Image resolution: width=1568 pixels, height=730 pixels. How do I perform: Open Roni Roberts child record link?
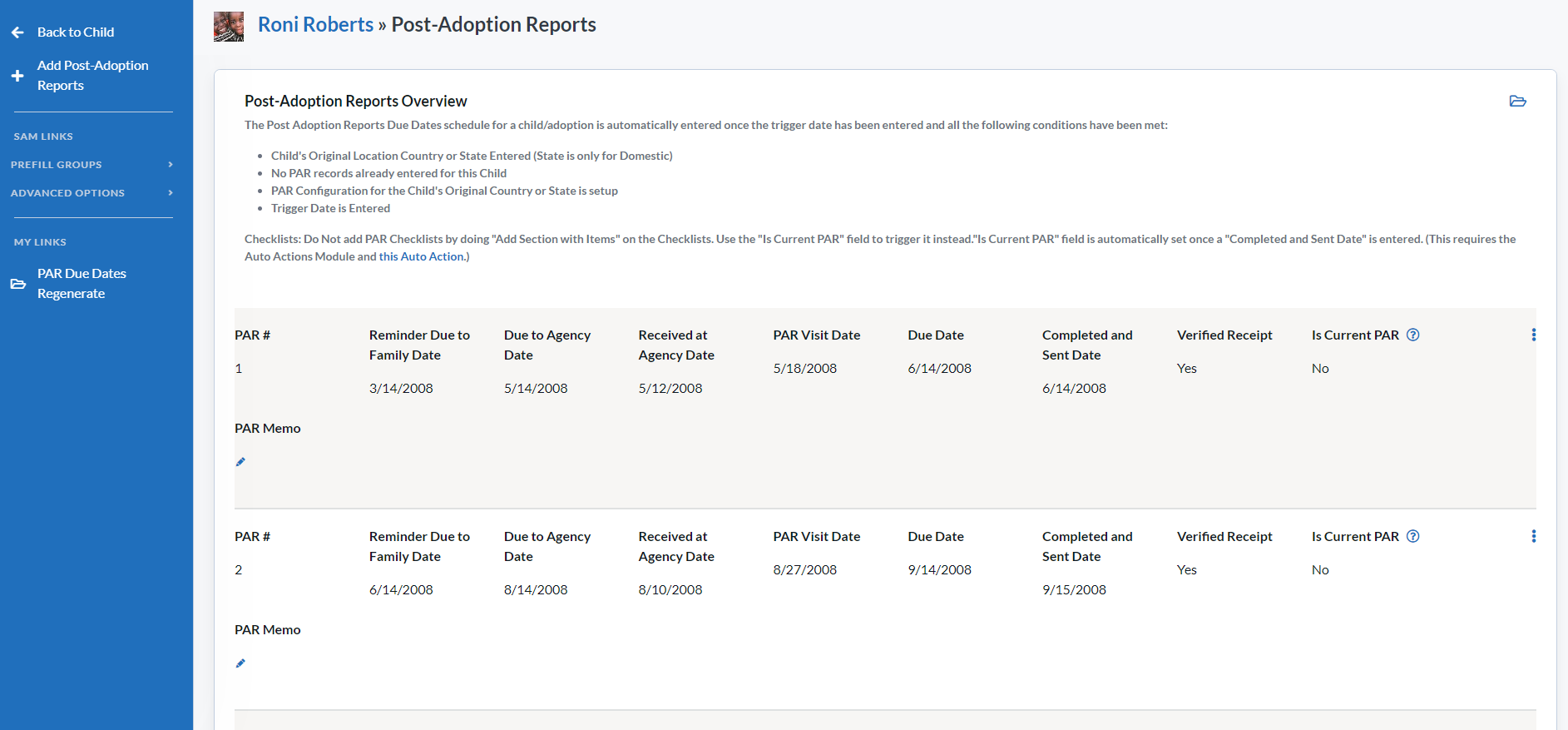pos(316,25)
